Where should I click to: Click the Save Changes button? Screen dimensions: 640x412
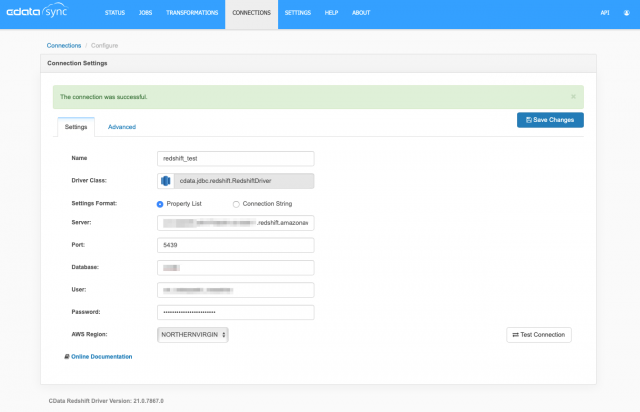[x=550, y=120]
